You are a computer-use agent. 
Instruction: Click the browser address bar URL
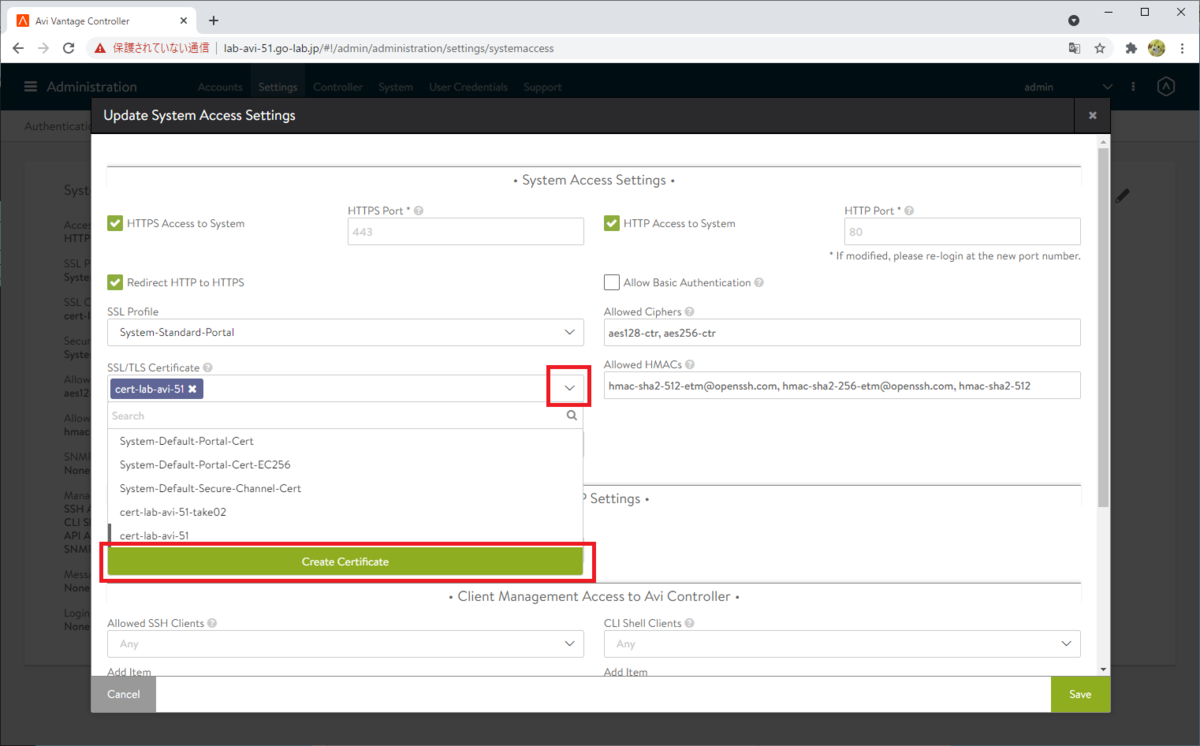pyautogui.click(x=389, y=47)
